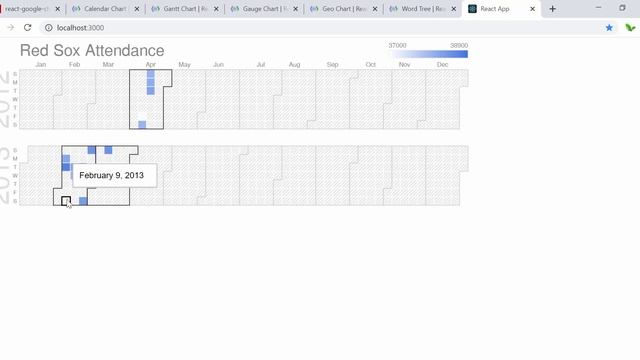Open a new browser tab
Viewport: 640px width, 360px height.
[x=552, y=9]
